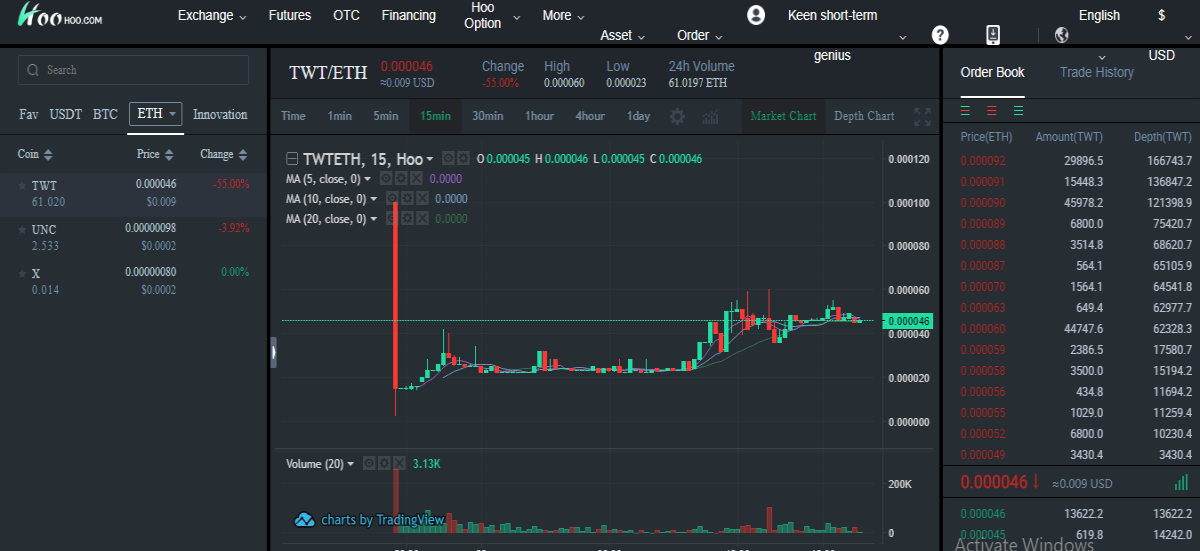This screenshot has width=1200, height=551.
Task: Click the coin search input field
Action: tap(133, 70)
